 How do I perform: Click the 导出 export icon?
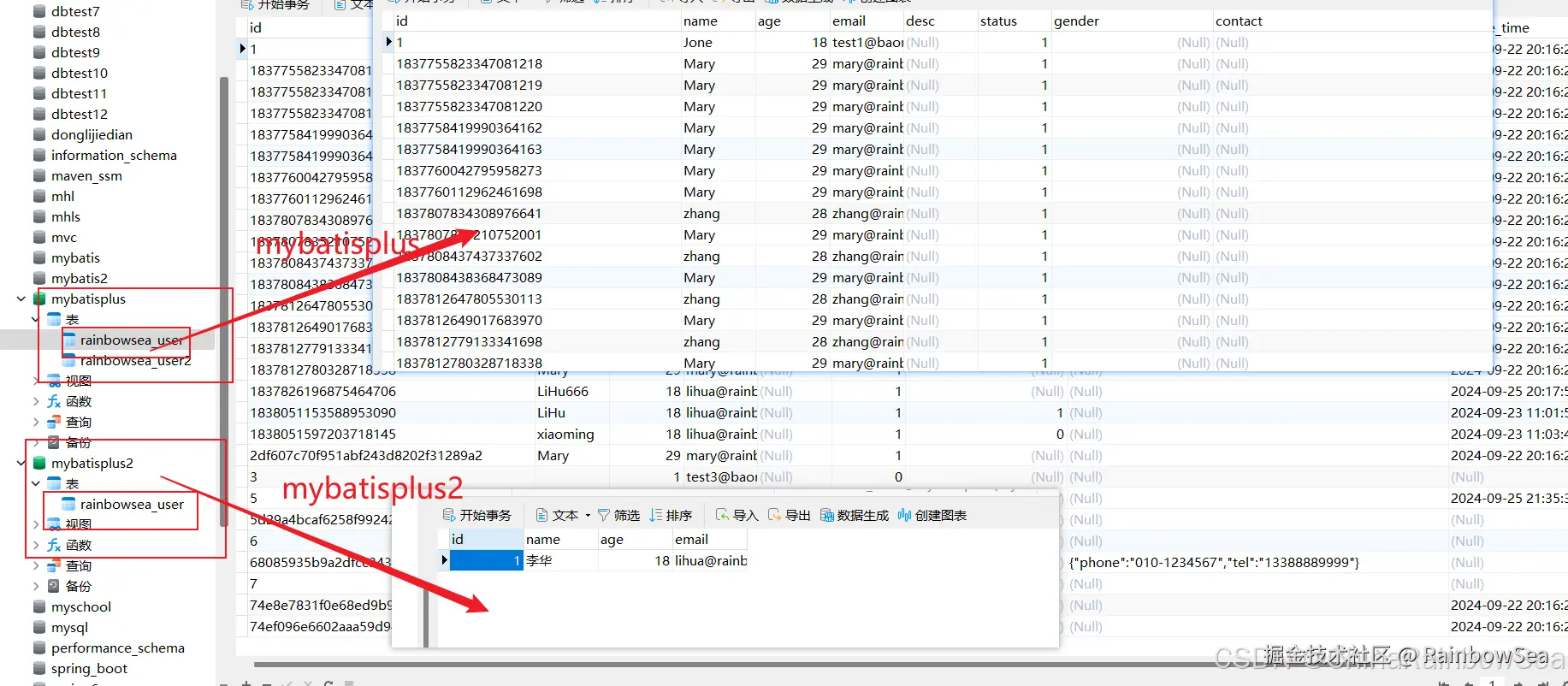[775, 515]
